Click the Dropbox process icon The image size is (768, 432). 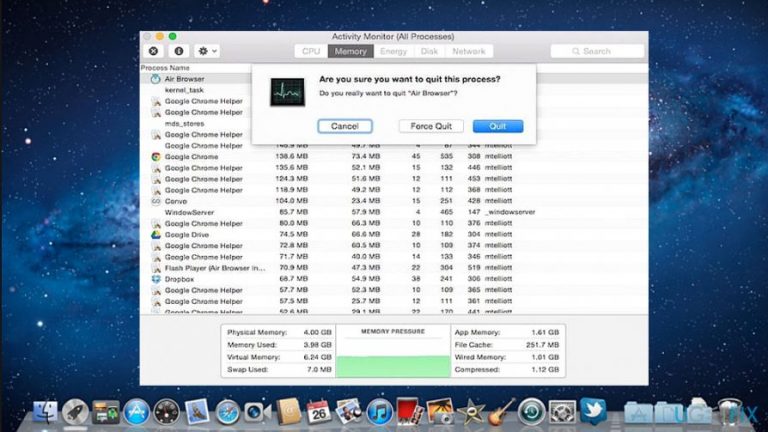pyautogui.click(x=155, y=279)
